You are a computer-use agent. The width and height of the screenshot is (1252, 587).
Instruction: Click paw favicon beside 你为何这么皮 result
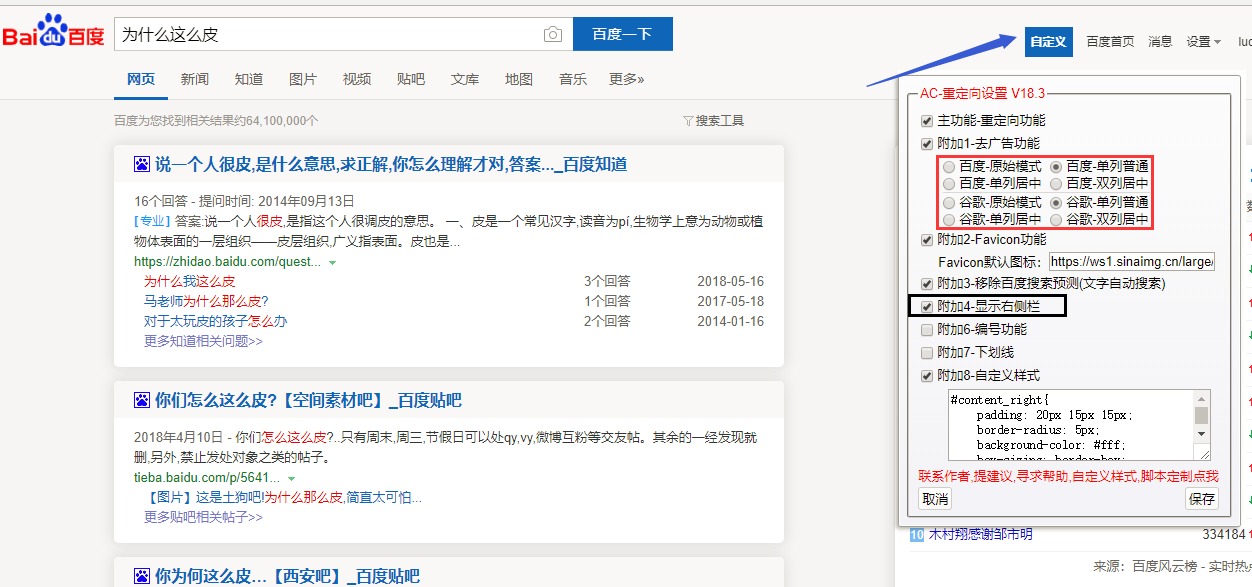point(142,576)
